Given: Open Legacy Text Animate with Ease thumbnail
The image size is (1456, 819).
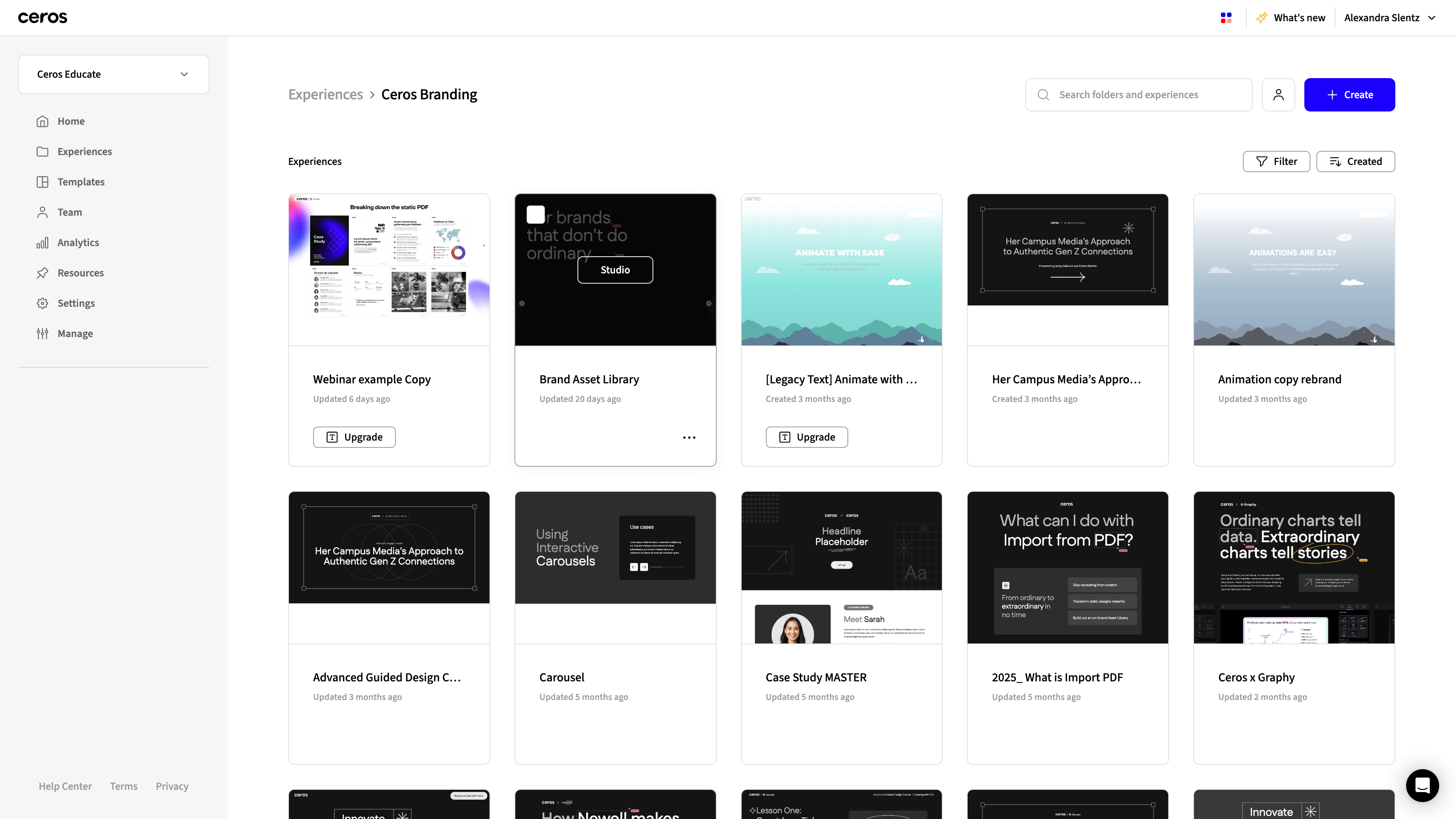Looking at the screenshot, I should (x=841, y=270).
